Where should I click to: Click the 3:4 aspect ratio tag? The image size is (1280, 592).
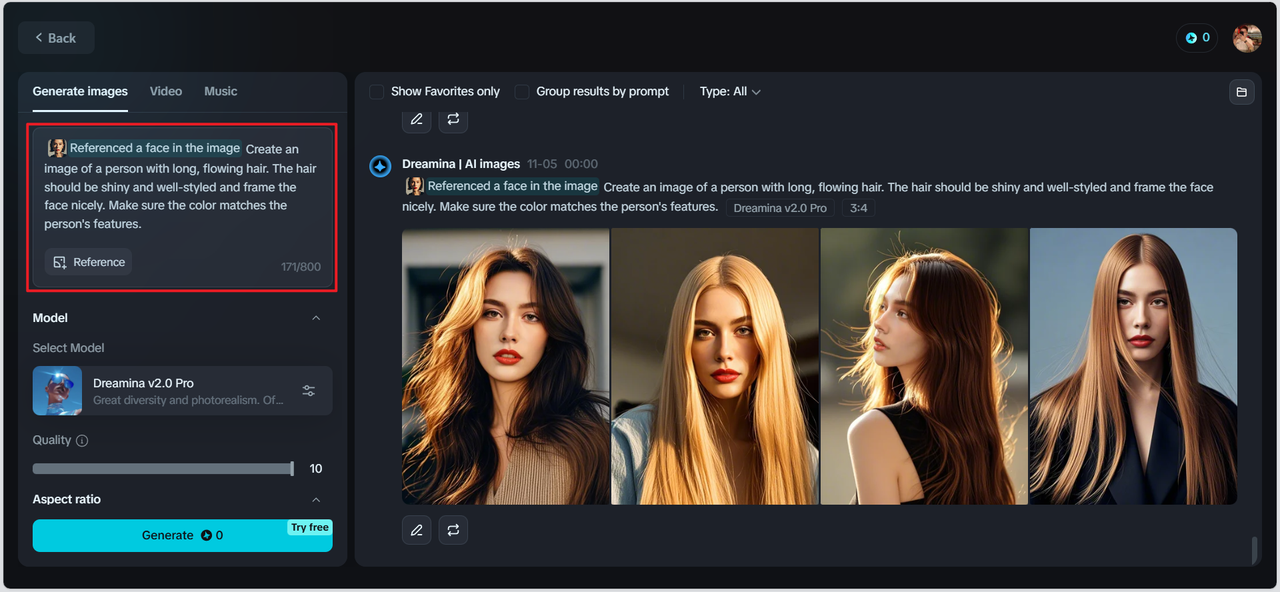pyautogui.click(x=858, y=208)
